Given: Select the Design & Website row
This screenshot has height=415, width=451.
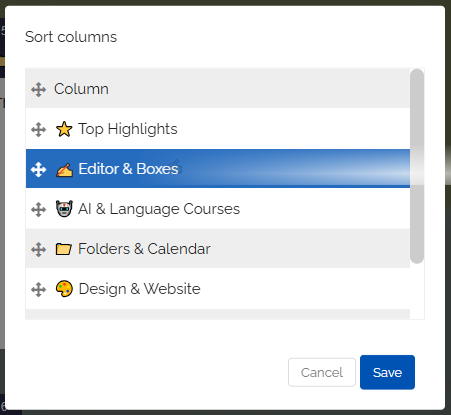Looking at the screenshot, I should tap(218, 289).
